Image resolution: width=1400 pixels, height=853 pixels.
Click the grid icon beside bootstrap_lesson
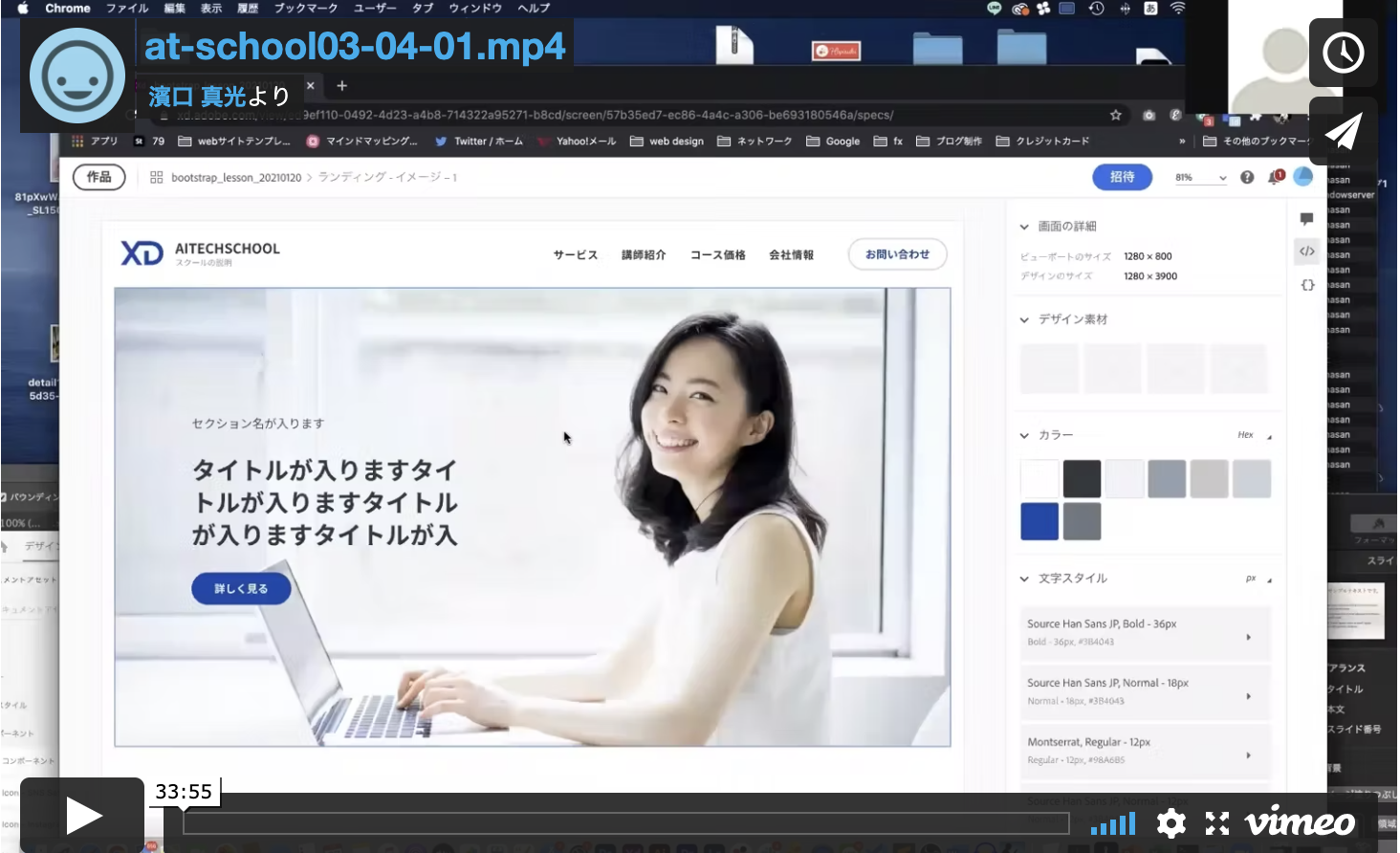tap(157, 178)
